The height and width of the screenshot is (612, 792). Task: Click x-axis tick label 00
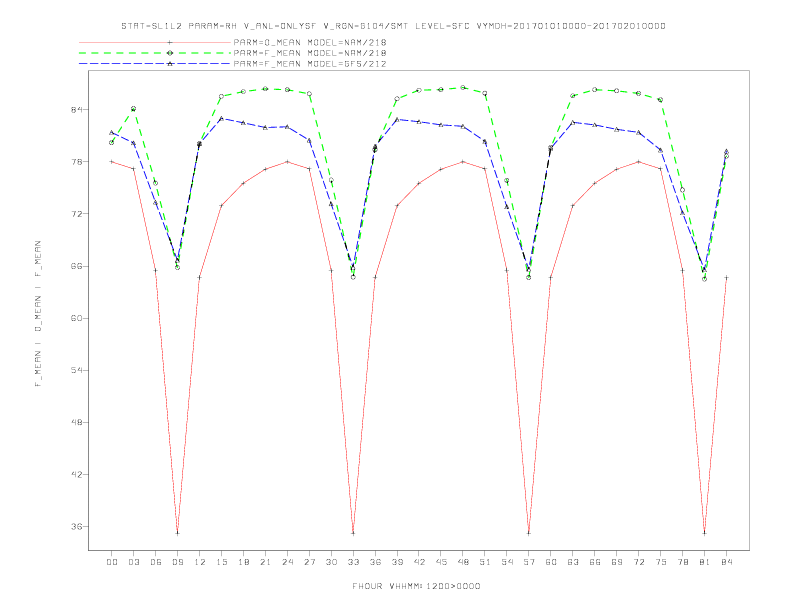coord(112,562)
